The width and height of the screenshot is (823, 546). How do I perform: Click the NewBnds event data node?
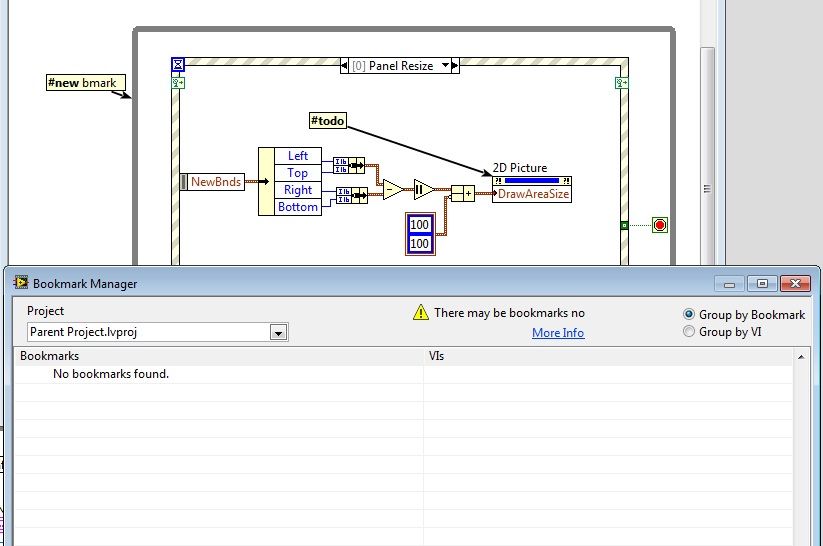coord(212,182)
